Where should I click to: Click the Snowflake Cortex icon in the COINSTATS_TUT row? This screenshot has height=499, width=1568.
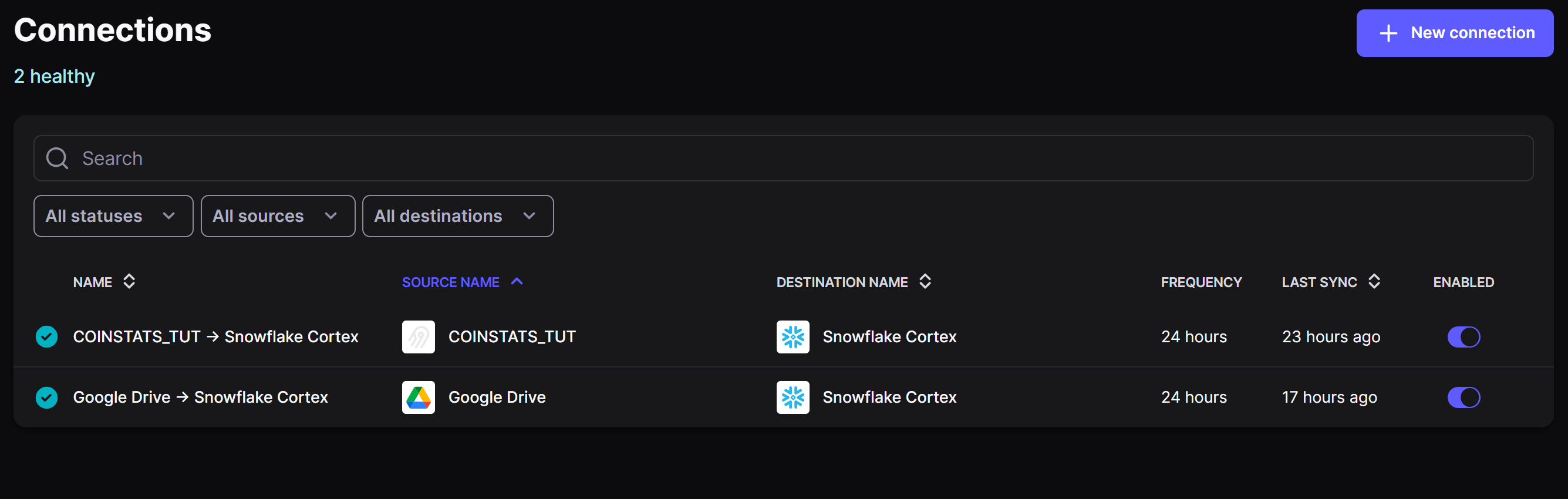tap(793, 336)
